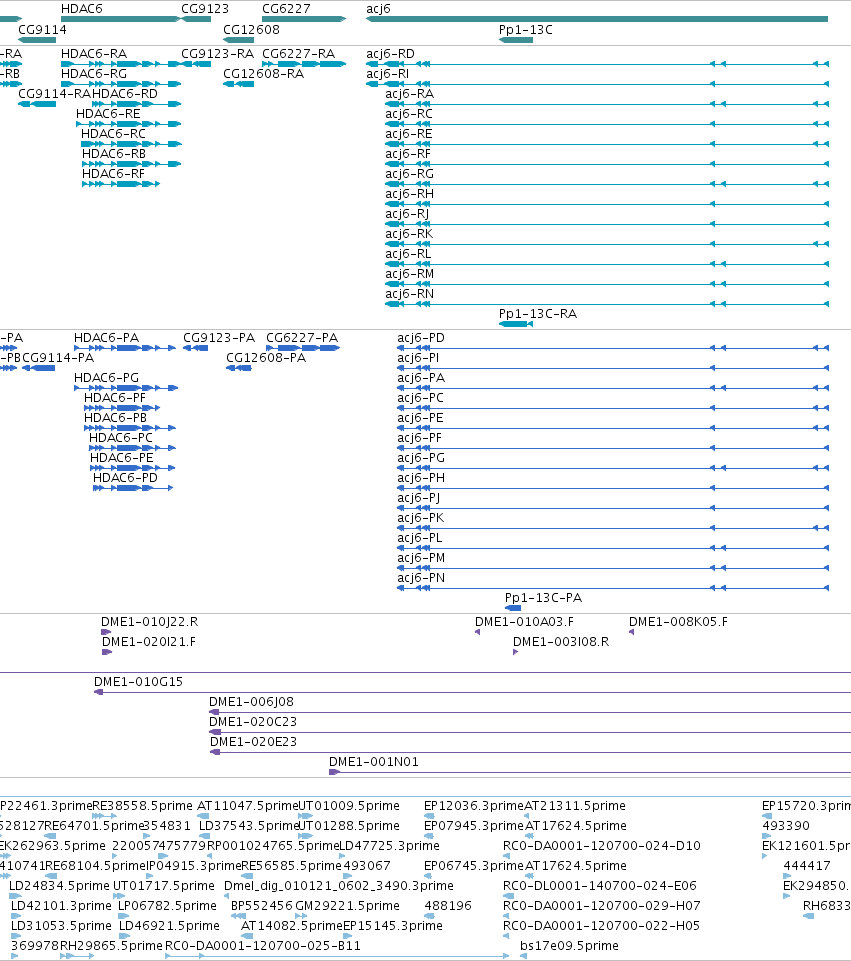Screen dimensions: 851x961
Task: Select protein acj6-PN
Action: point(421,577)
